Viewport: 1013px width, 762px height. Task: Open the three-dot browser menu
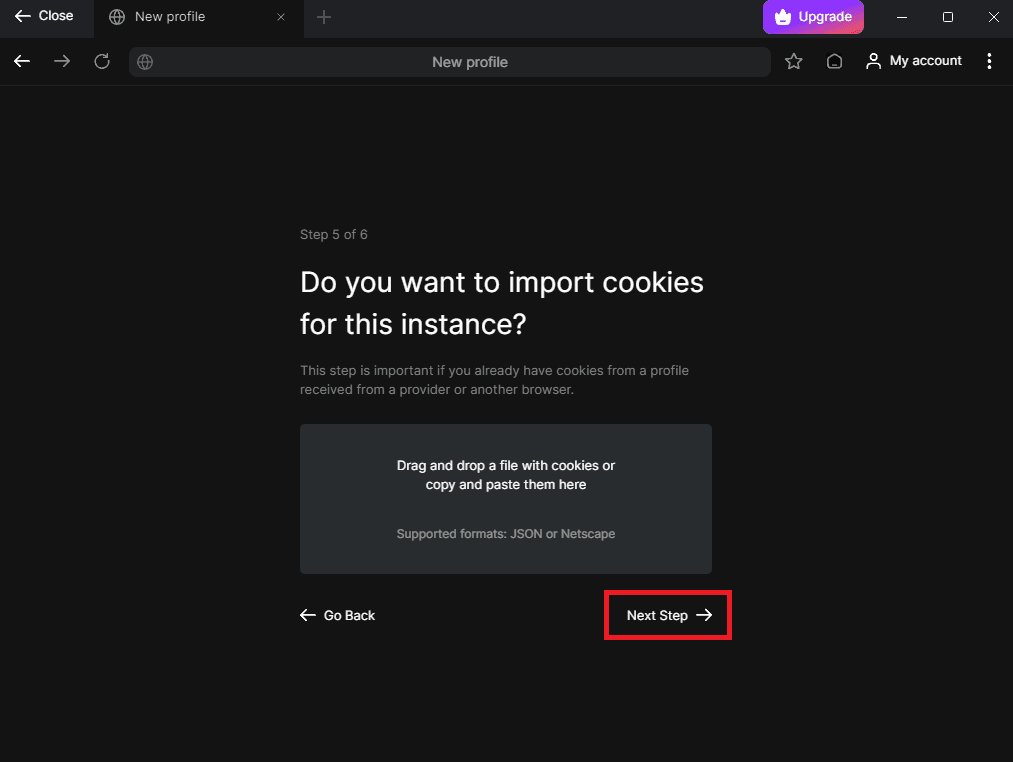[989, 61]
